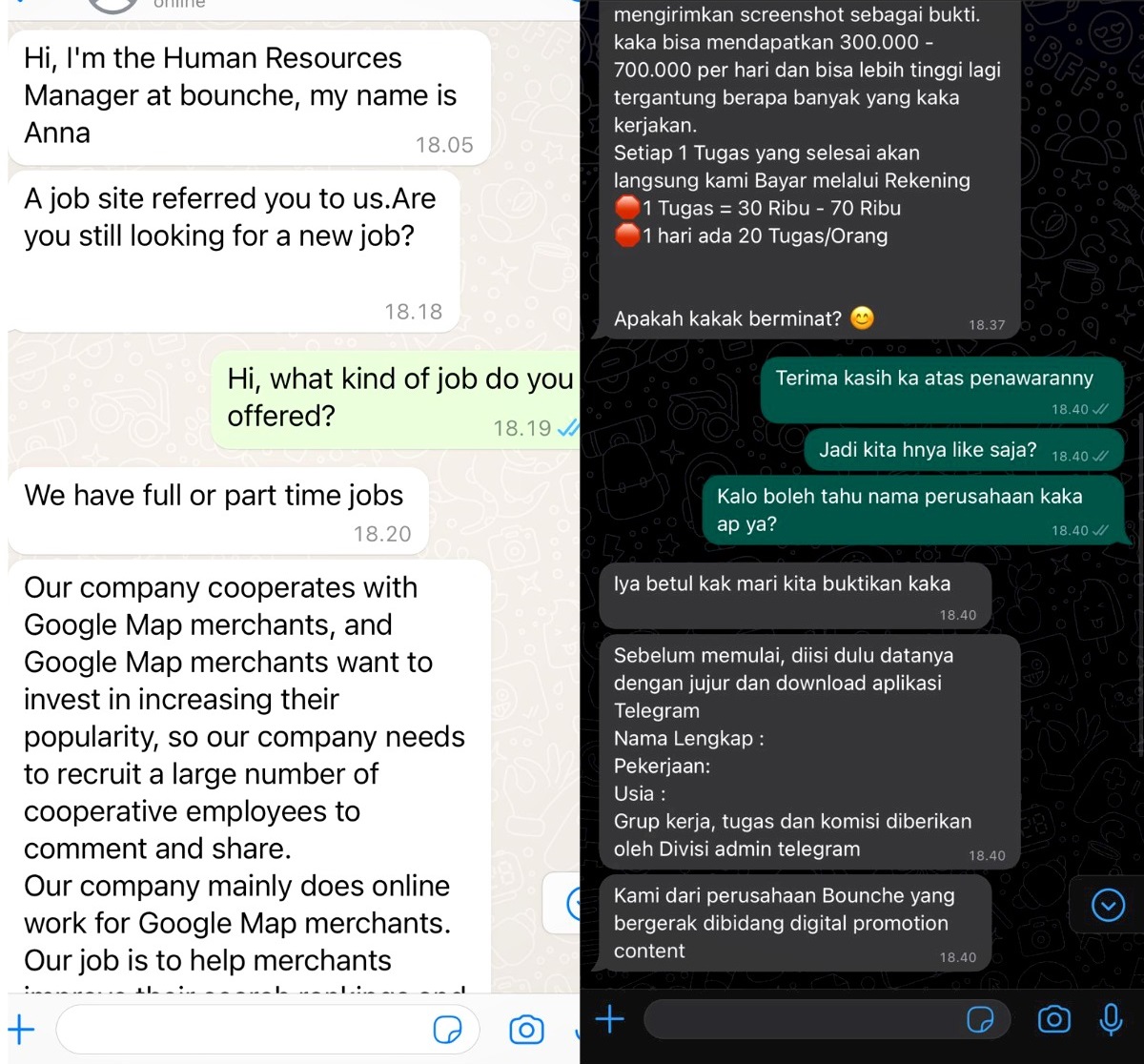Tap the plus attachment icon in the light chat
The height and width of the screenshot is (1064, 1144).
pyautogui.click(x=21, y=1030)
